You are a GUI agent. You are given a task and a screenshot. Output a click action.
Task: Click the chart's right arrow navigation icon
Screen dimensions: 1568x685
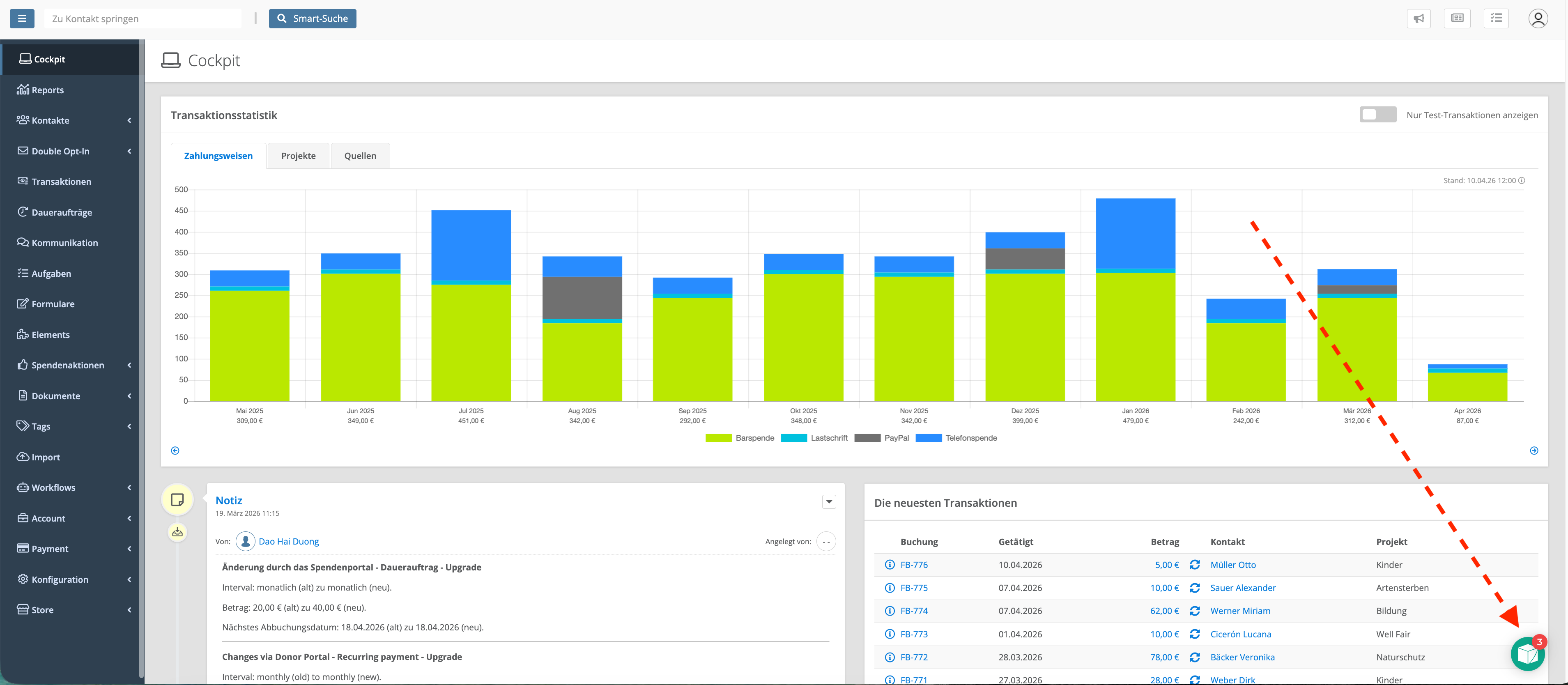[1534, 451]
